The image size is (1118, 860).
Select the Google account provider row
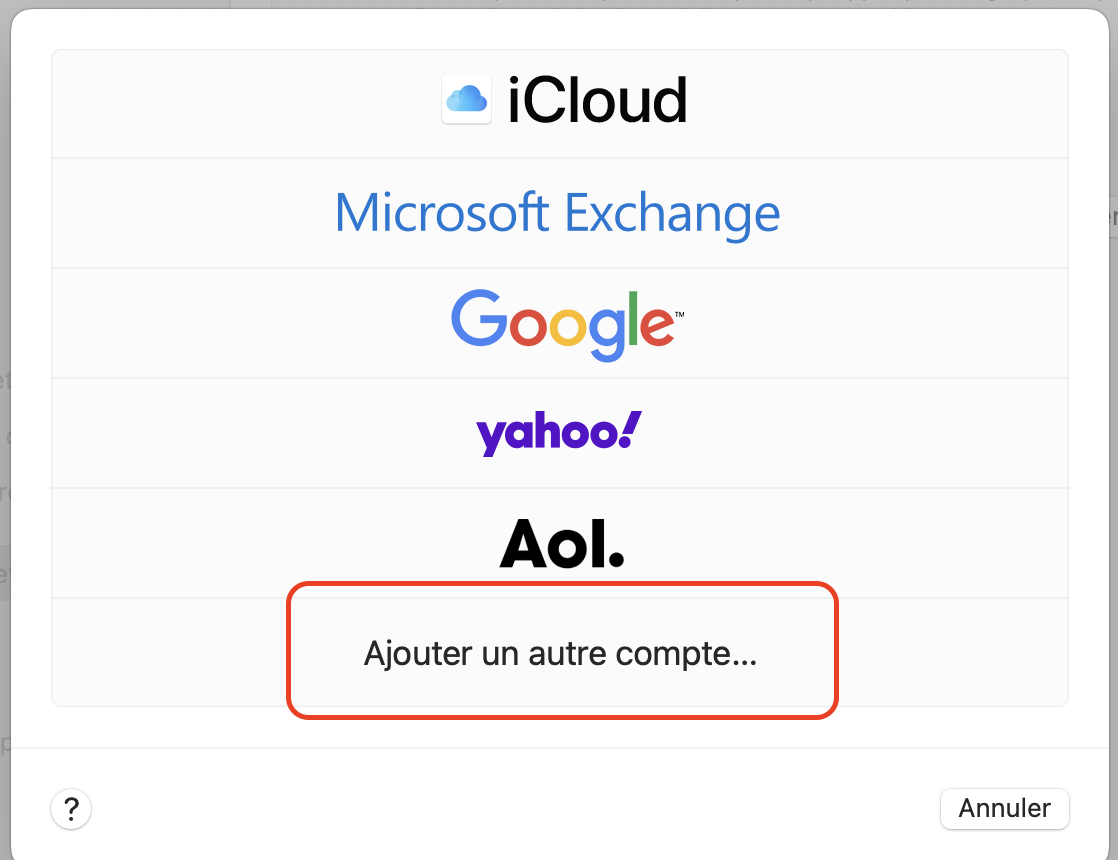click(x=560, y=324)
